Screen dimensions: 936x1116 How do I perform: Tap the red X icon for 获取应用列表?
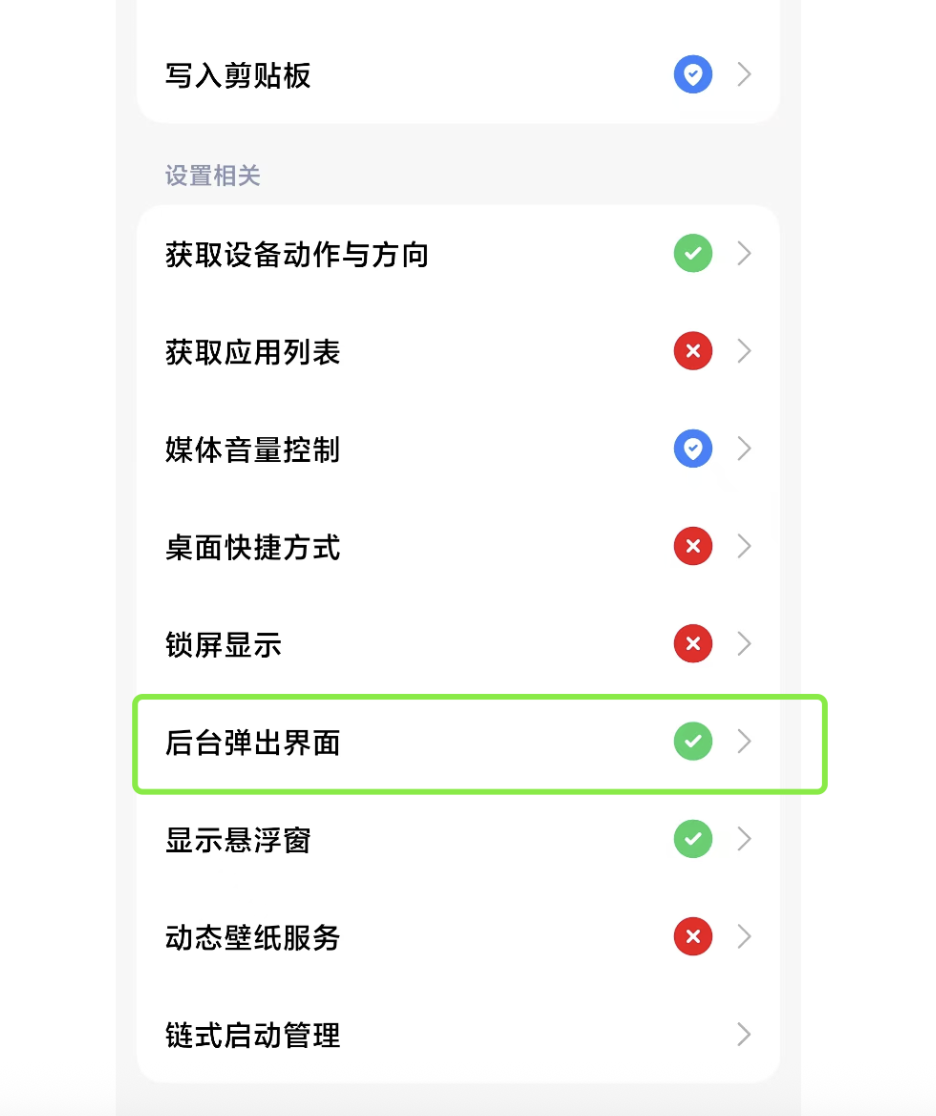click(x=693, y=351)
